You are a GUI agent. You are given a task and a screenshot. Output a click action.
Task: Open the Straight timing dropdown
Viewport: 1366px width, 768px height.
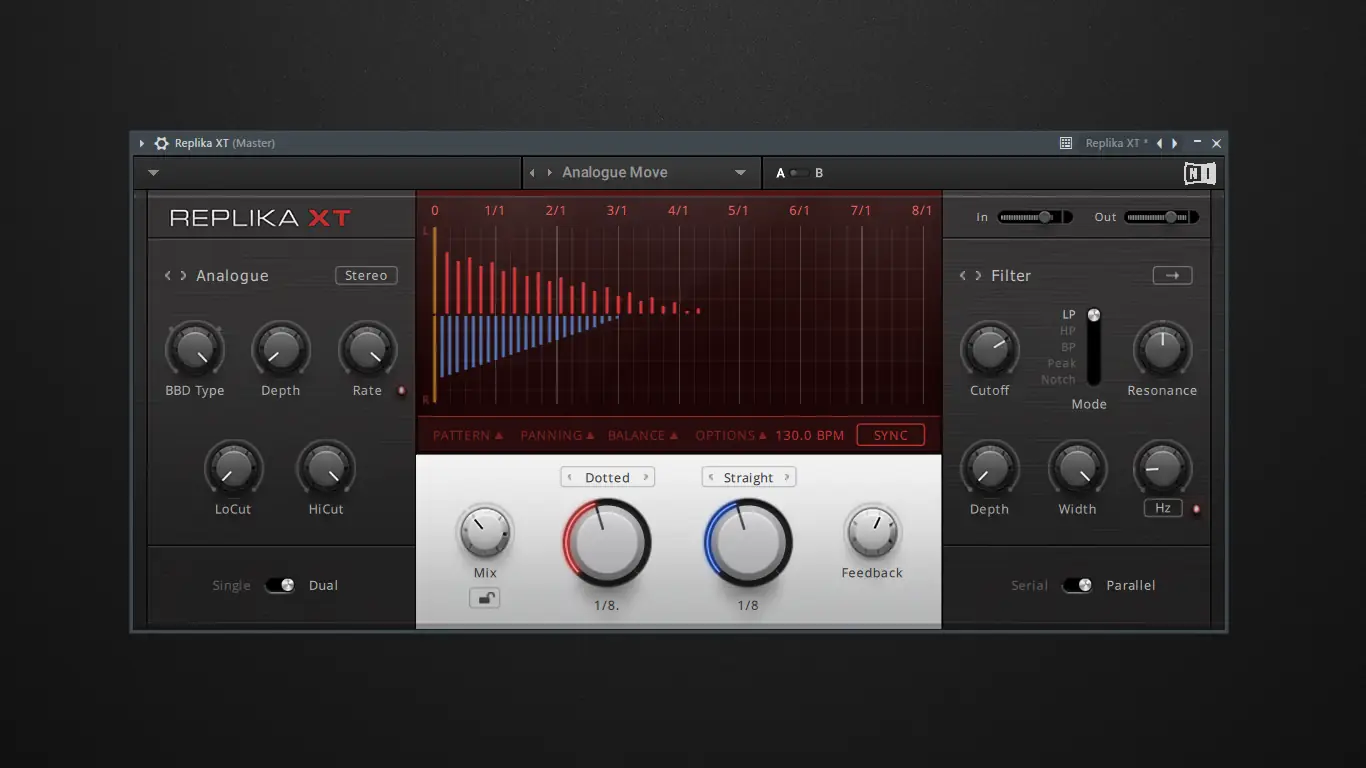pos(749,478)
